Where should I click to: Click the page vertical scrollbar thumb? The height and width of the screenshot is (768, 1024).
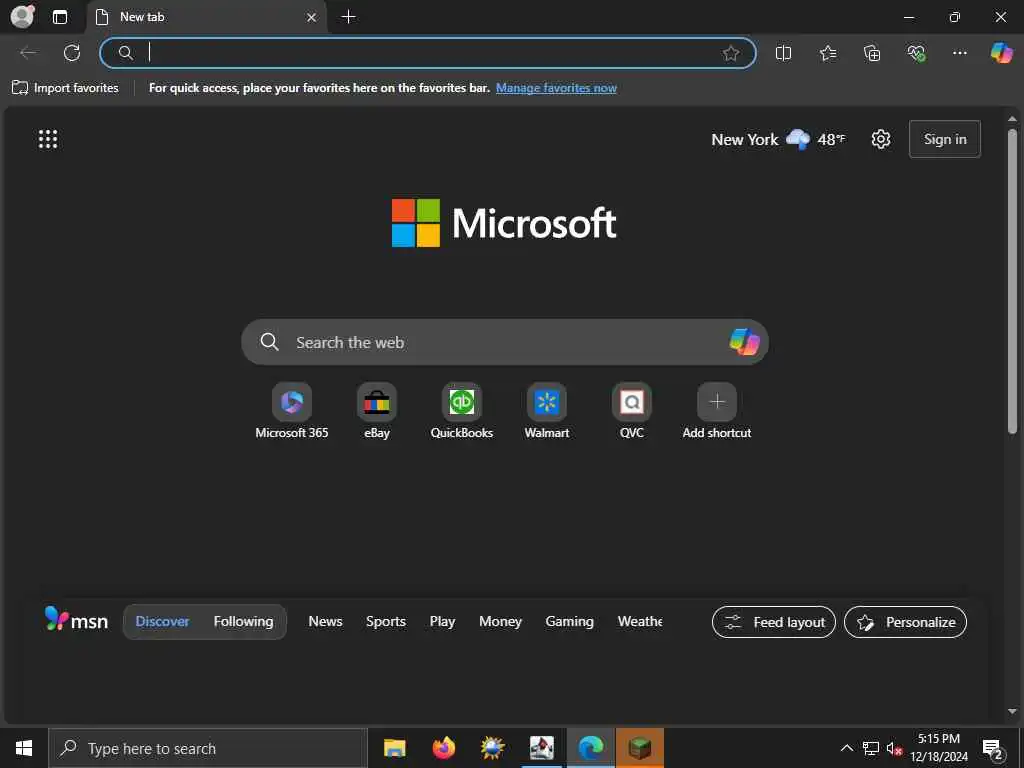(1012, 281)
